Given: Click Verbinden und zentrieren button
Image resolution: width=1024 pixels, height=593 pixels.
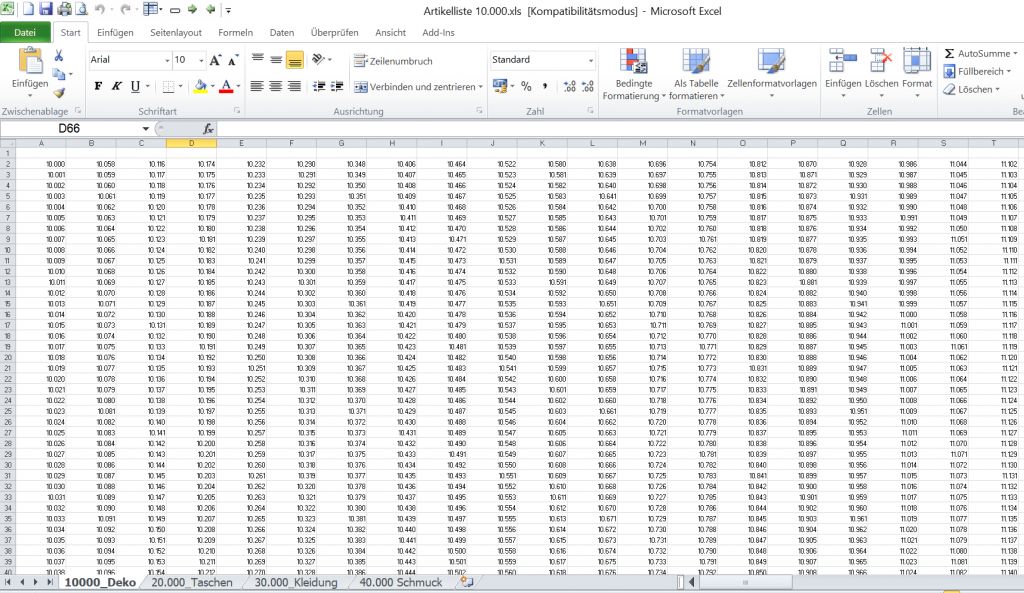Looking at the screenshot, I should [414, 87].
